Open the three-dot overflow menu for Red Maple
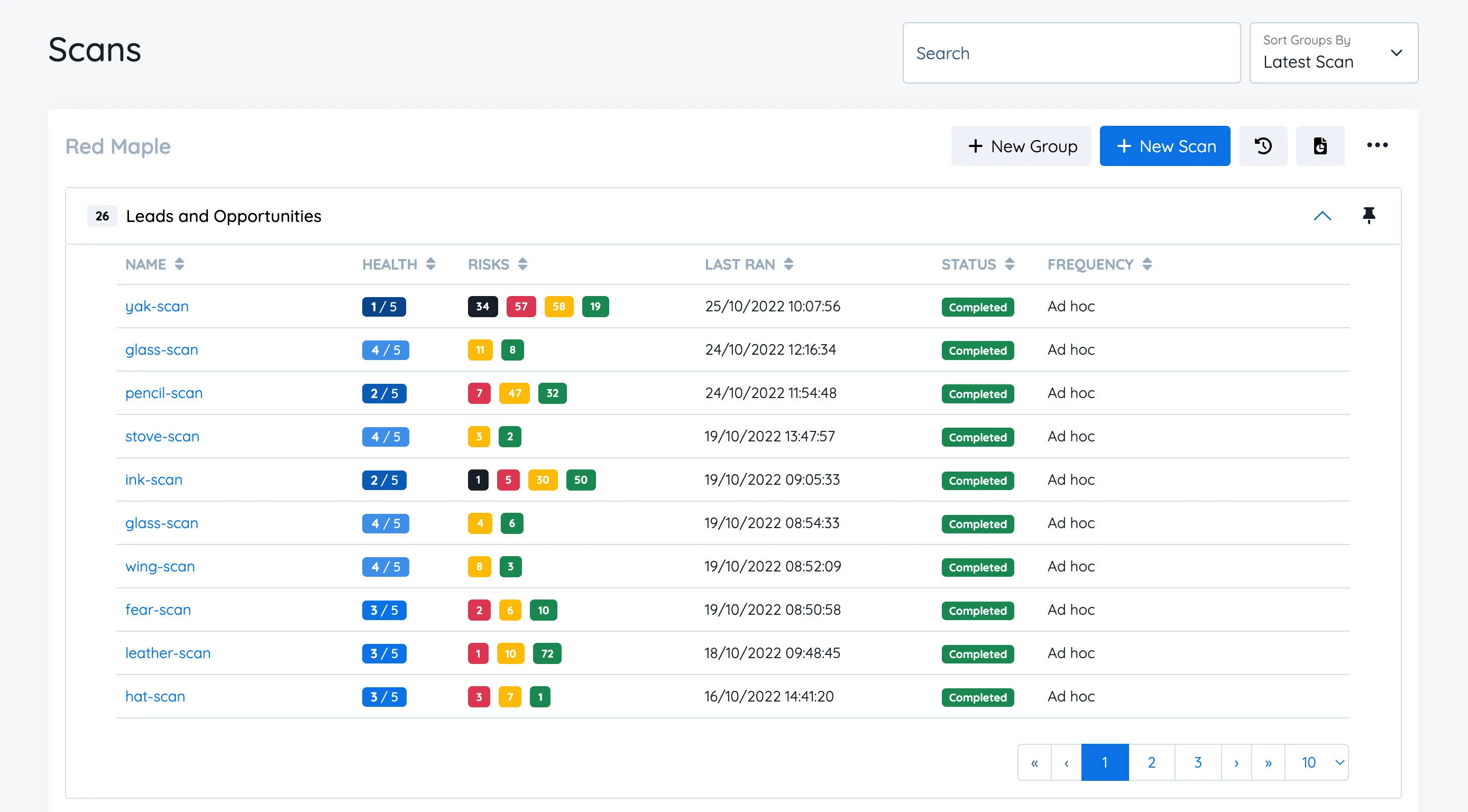Image resolution: width=1468 pixels, height=812 pixels. coord(1377,145)
